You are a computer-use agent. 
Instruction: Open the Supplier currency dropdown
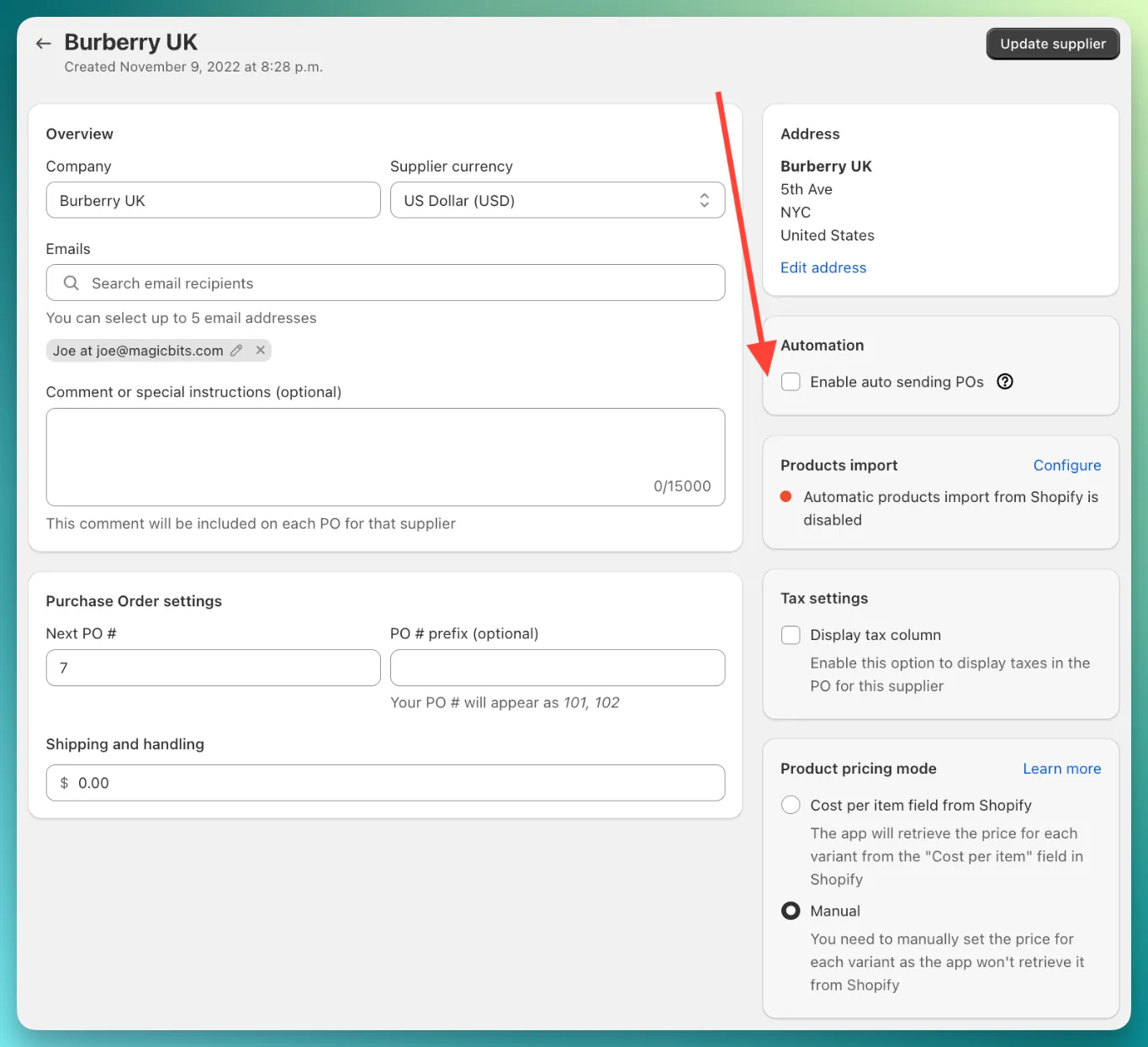(558, 200)
